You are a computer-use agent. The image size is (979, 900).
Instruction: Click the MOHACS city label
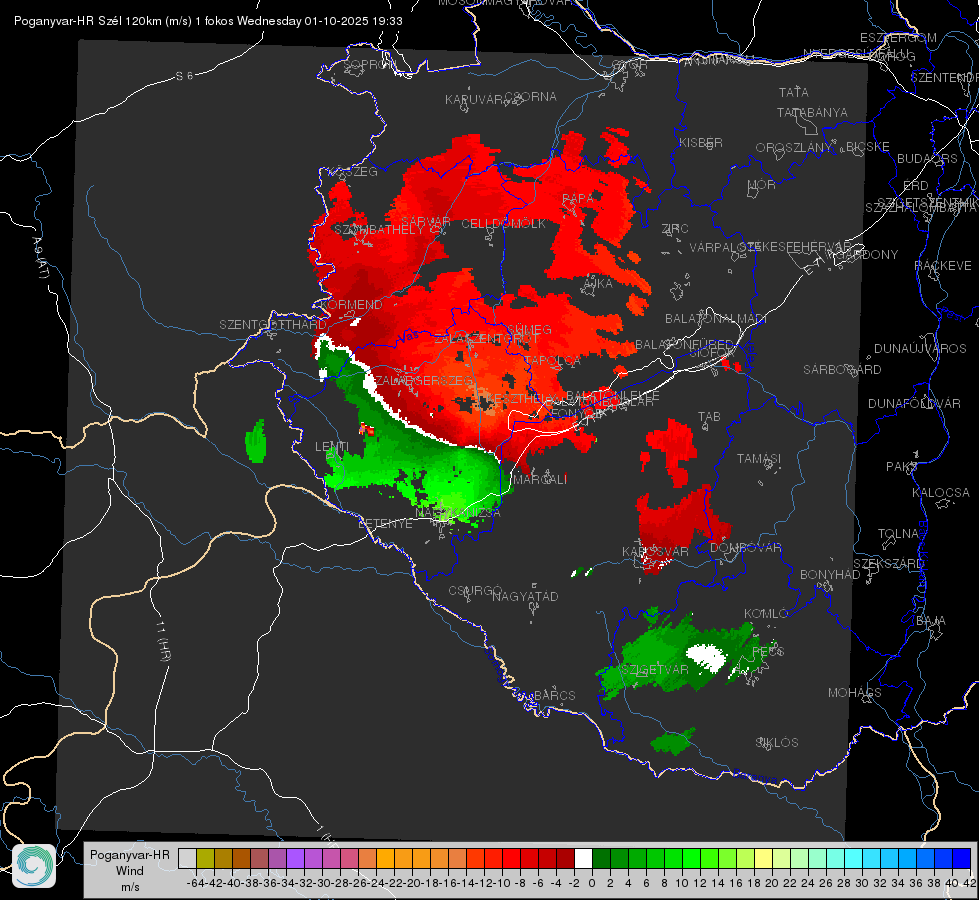click(855, 693)
